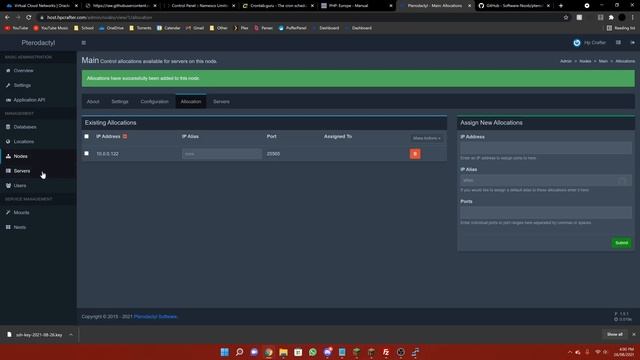Open the Chrome extensions puzzle icon
This screenshot has width=640, height=360.
pos(611,18)
